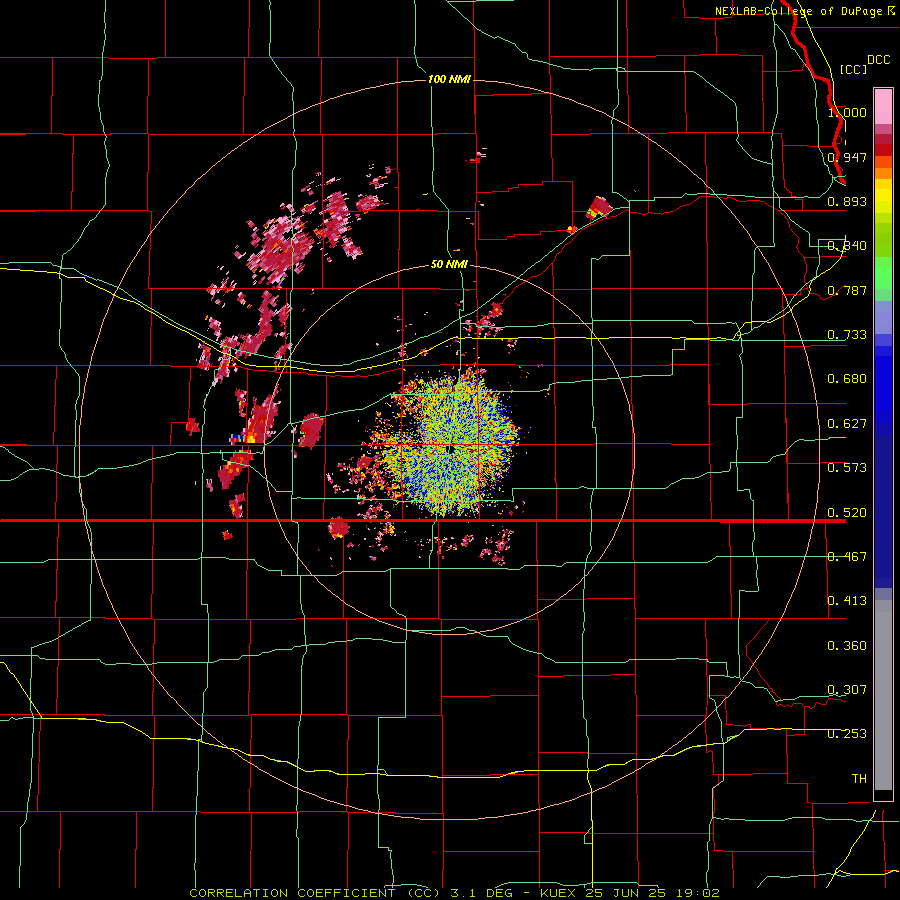Screen dimensions: 900x900
Task: Click the 0.840 legend value
Action: (847, 246)
